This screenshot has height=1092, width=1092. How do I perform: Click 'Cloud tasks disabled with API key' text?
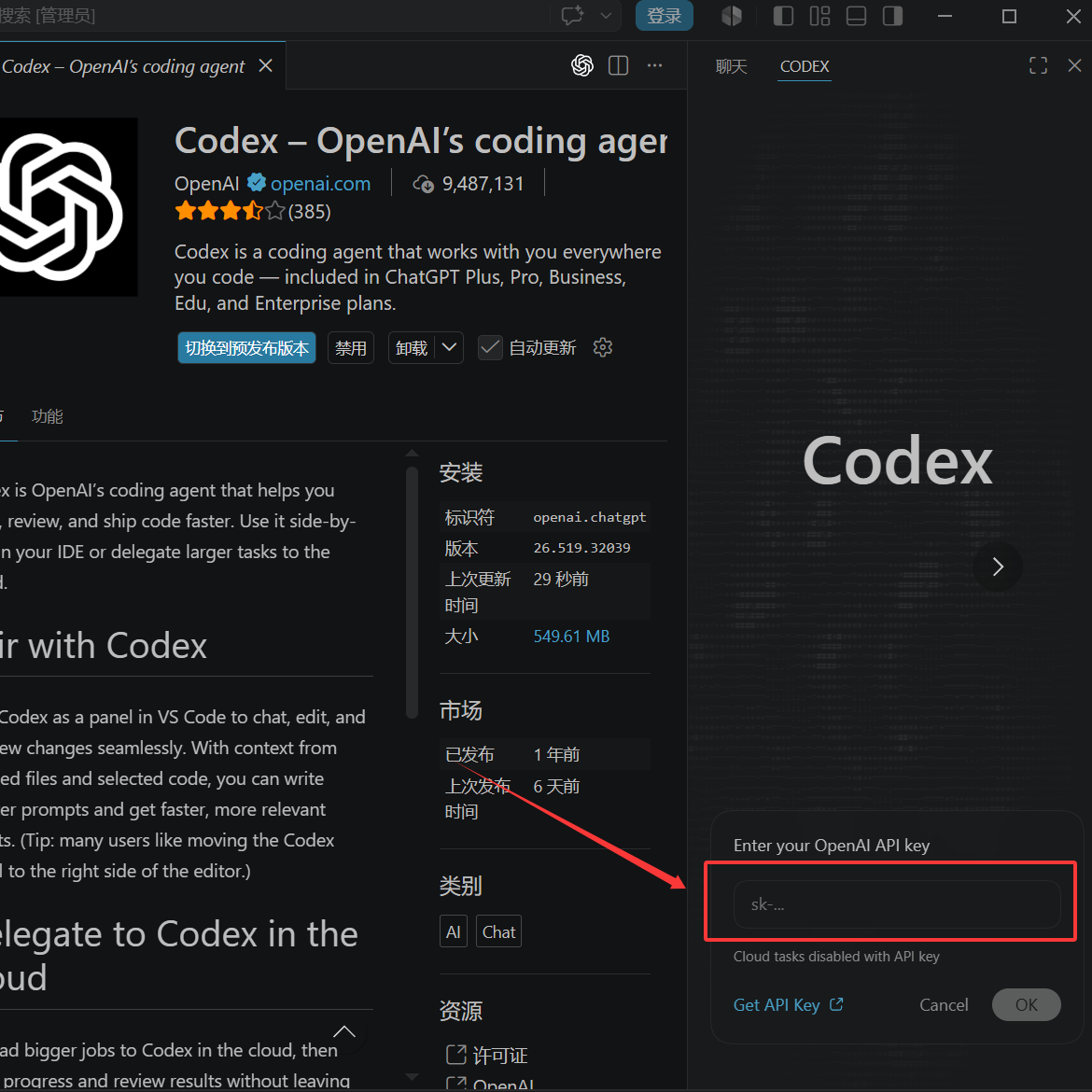[835, 957]
